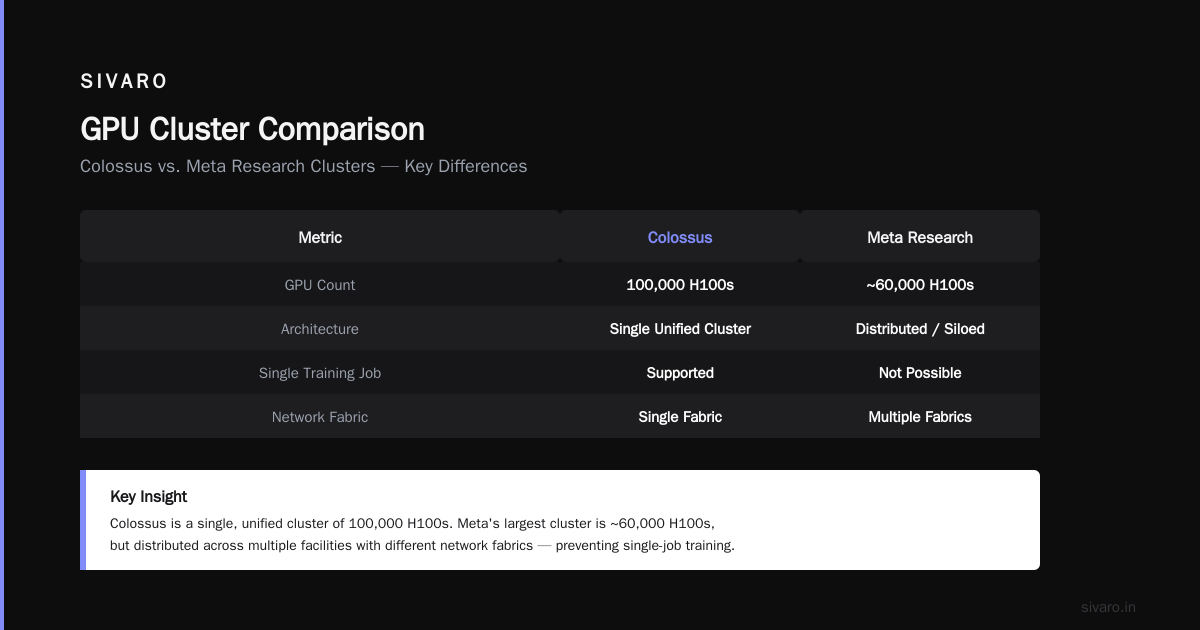Screen dimensions: 1200x630
Task: Click the Multiple Fabrics cell
Action: [920, 417]
